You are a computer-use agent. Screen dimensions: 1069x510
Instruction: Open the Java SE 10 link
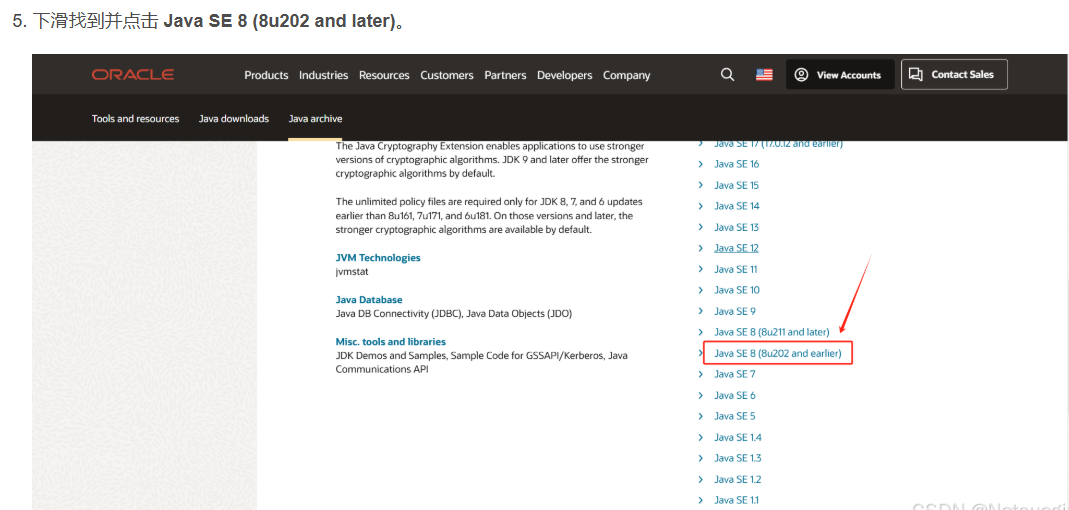tap(736, 290)
